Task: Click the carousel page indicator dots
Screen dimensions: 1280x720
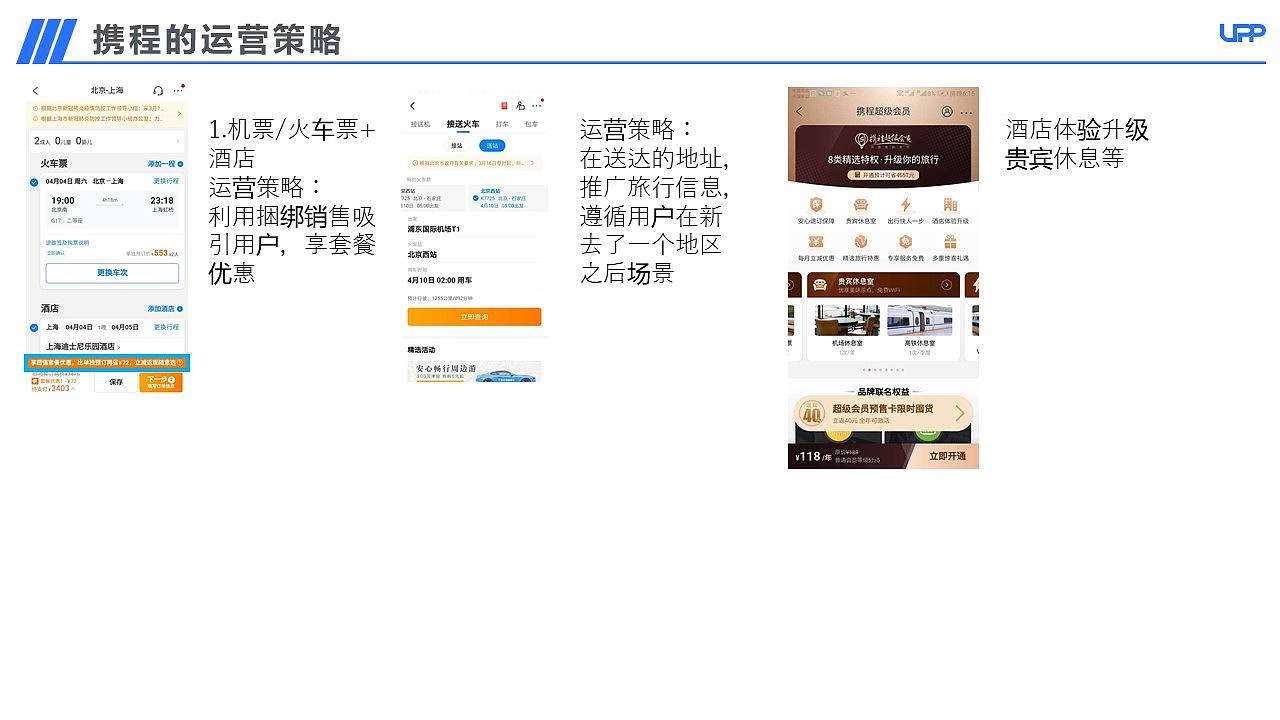Action: pos(883,370)
